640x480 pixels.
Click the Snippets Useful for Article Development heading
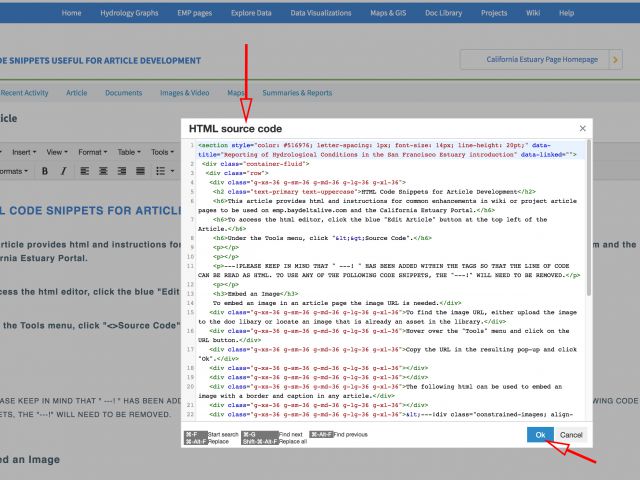100,61
